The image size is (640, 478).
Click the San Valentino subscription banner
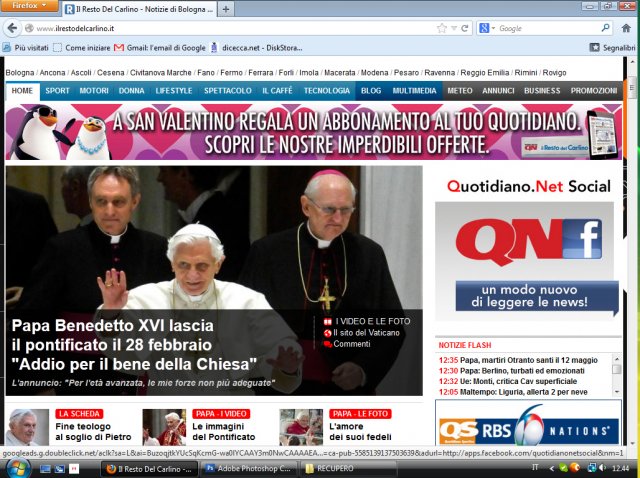click(313, 131)
